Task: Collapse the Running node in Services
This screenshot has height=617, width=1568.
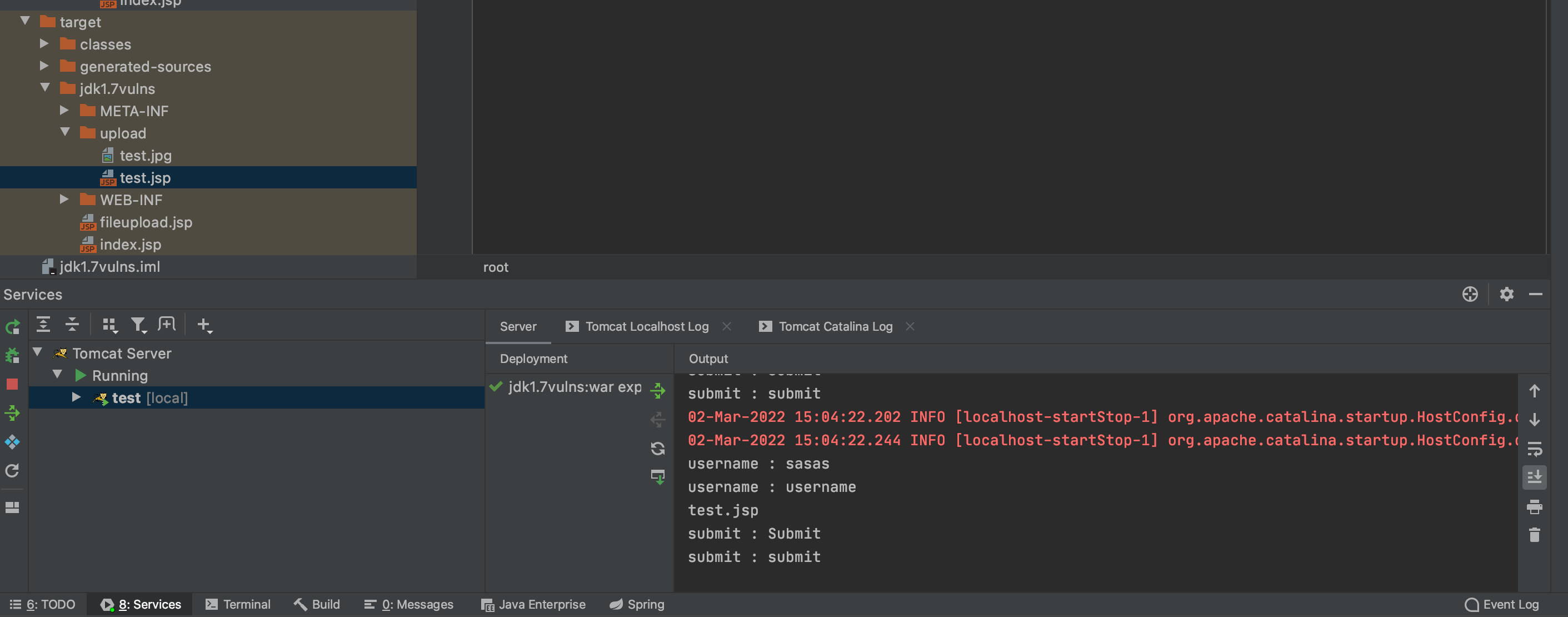Action: (x=57, y=375)
